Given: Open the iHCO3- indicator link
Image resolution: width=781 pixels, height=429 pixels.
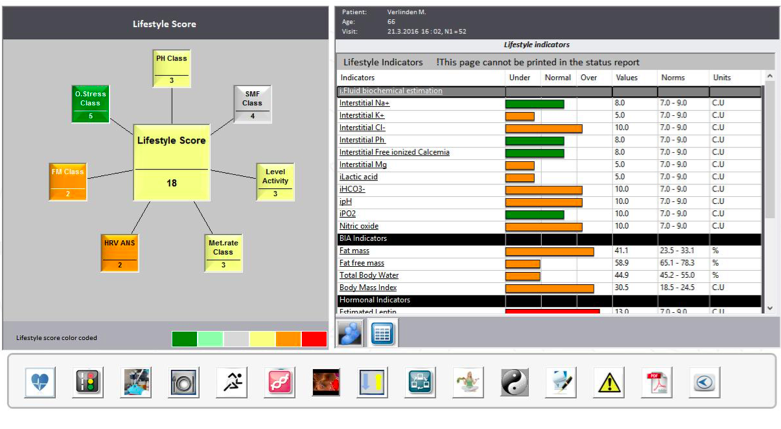Looking at the screenshot, I should click(x=352, y=189).
